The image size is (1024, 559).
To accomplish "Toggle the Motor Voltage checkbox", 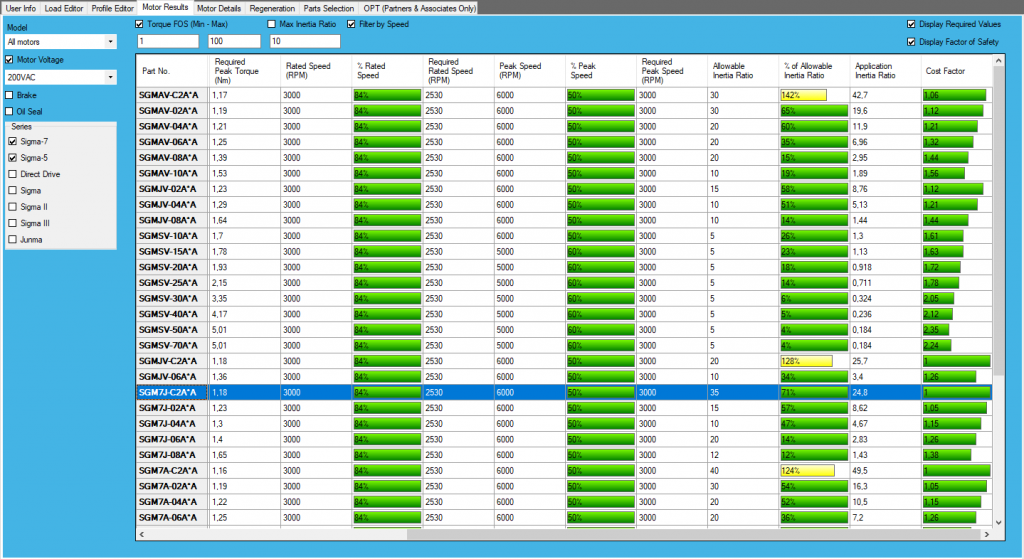I will 9,59.
